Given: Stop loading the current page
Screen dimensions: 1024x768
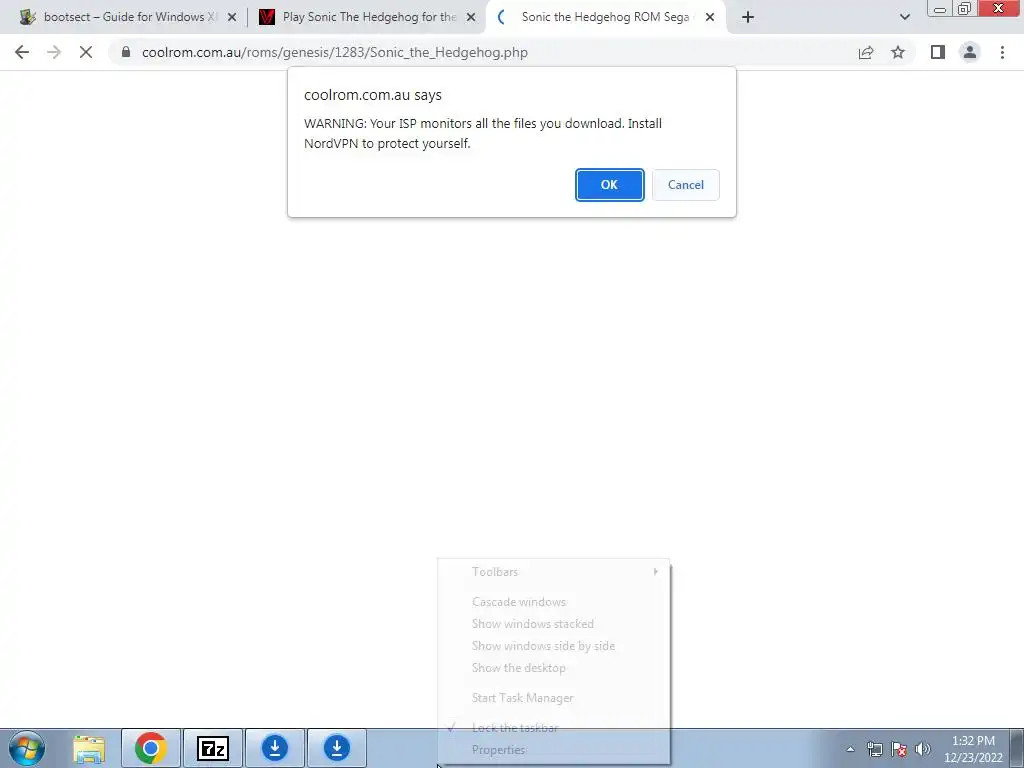Looking at the screenshot, I should point(86,52).
